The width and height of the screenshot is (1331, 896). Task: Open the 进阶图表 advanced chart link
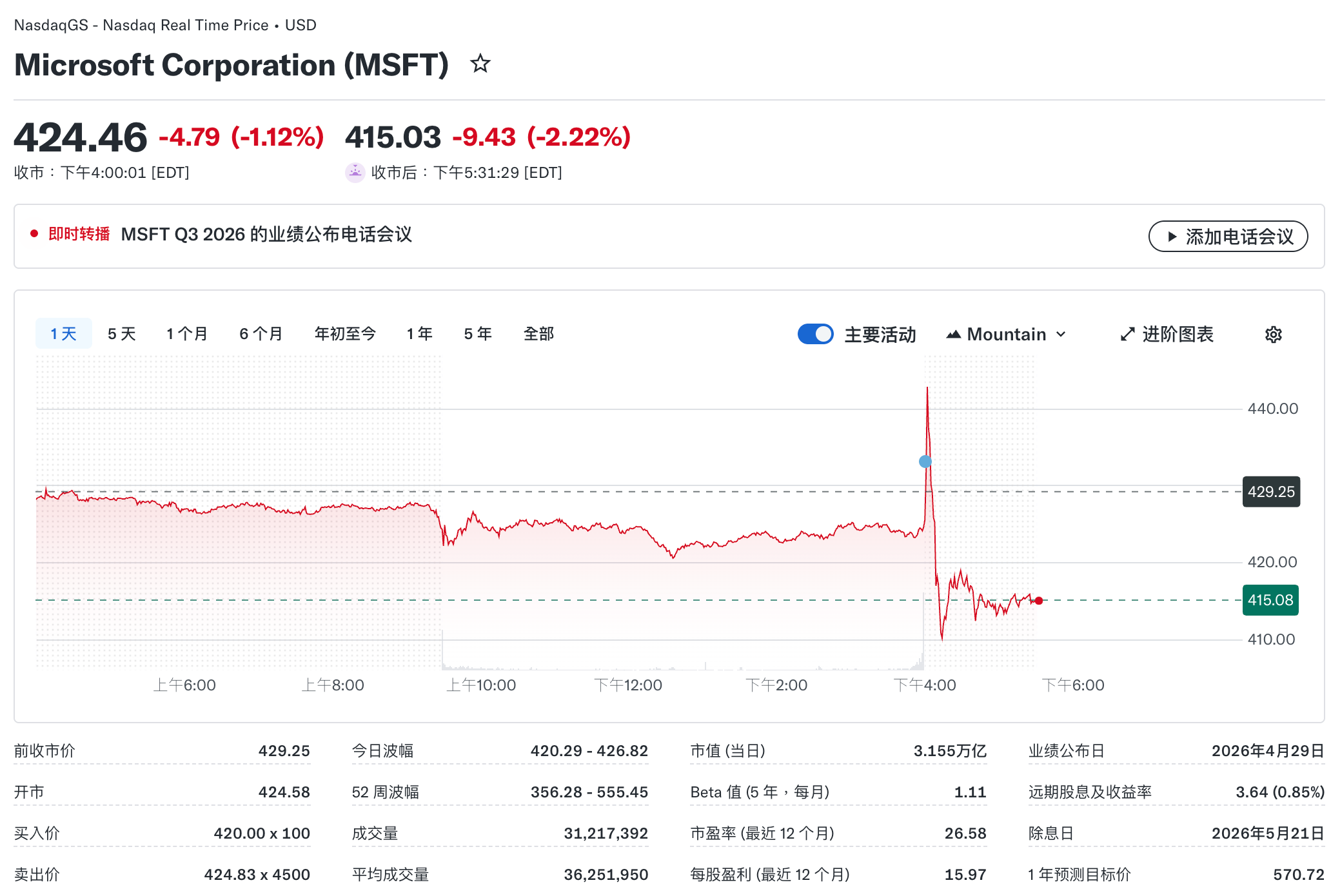1178,335
